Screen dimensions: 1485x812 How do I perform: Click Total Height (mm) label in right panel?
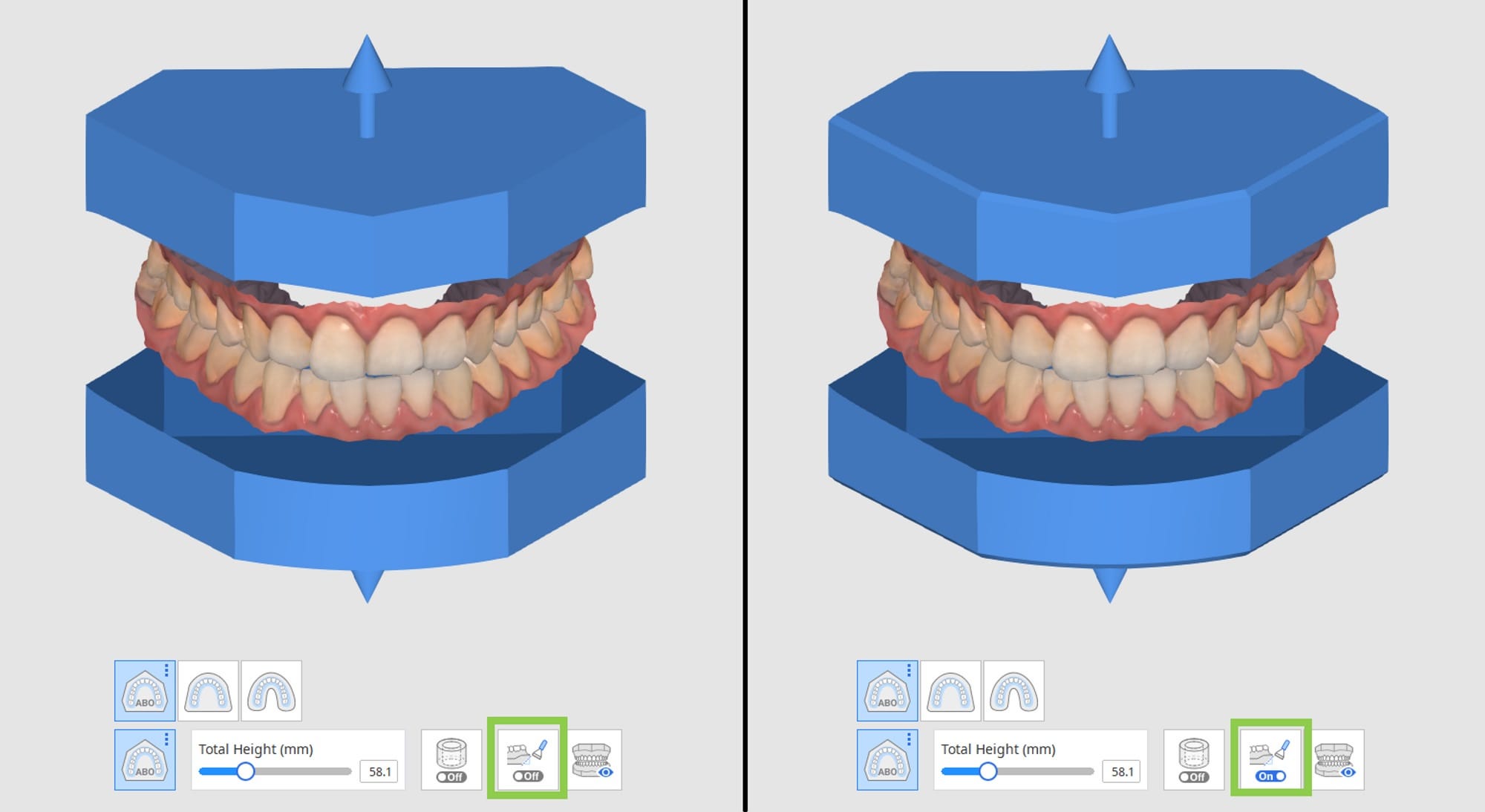[998, 749]
